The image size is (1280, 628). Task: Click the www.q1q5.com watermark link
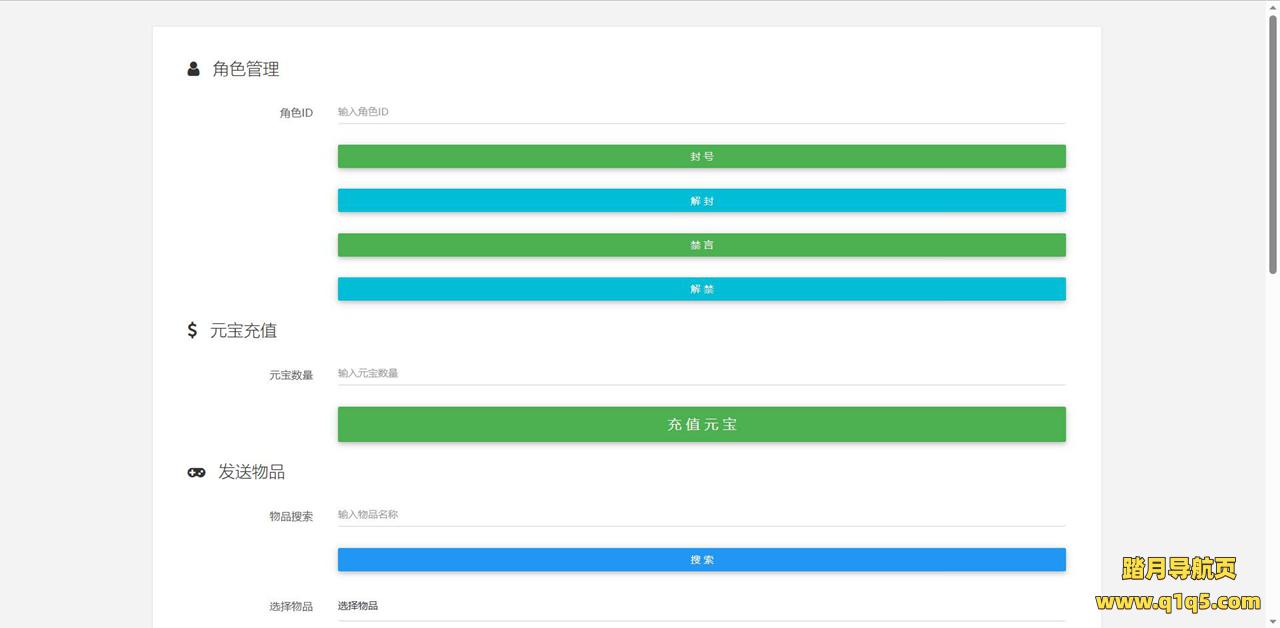coord(1177,601)
